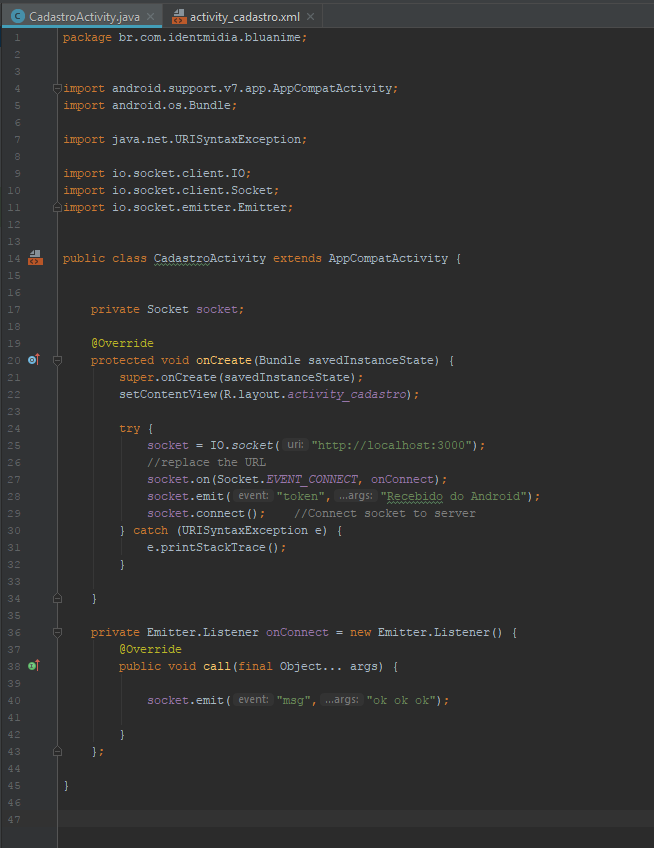Click the activity_cadastro layout reference
Screen dimensions: 654x848
click(347, 394)
